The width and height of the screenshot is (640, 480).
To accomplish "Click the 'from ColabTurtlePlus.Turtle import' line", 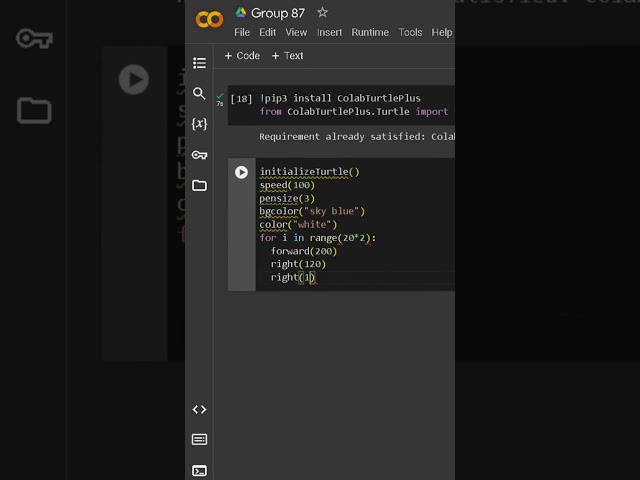I will click(354, 111).
